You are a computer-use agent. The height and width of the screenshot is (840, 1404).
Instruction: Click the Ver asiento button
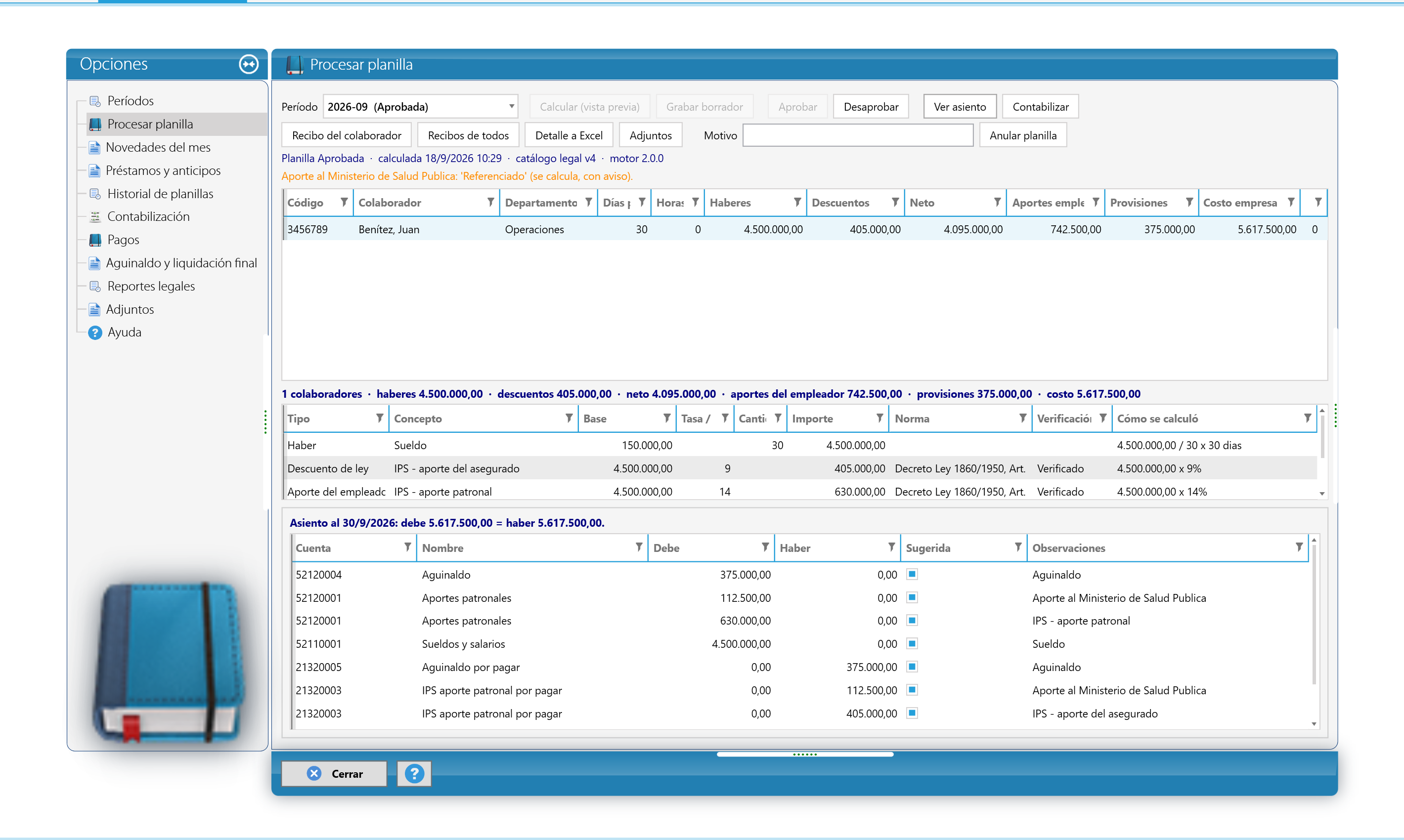pyautogui.click(x=960, y=106)
